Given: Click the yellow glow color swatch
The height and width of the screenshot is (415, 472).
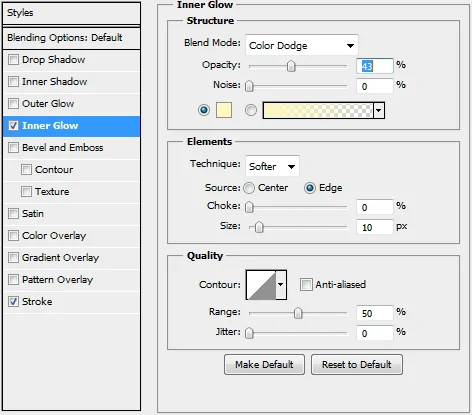Looking at the screenshot, I should click(x=224, y=110).
